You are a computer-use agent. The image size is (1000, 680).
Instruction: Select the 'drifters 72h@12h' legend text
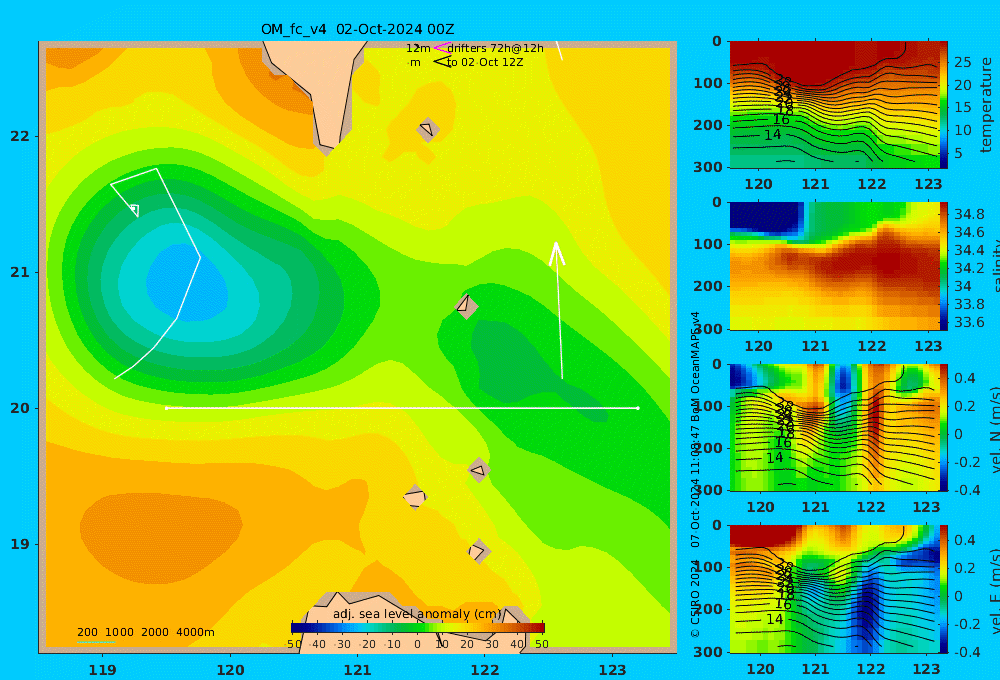(495, 48)
